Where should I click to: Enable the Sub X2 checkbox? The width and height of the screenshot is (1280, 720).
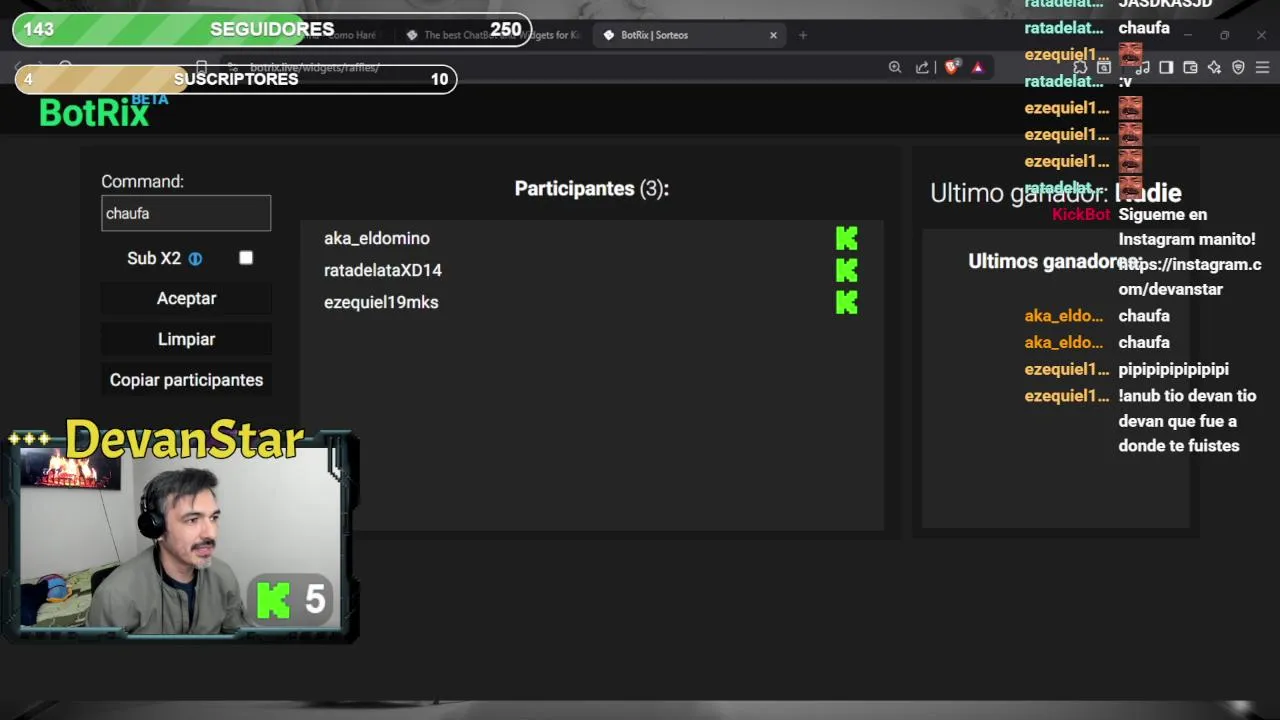click(x=246, y=258)
